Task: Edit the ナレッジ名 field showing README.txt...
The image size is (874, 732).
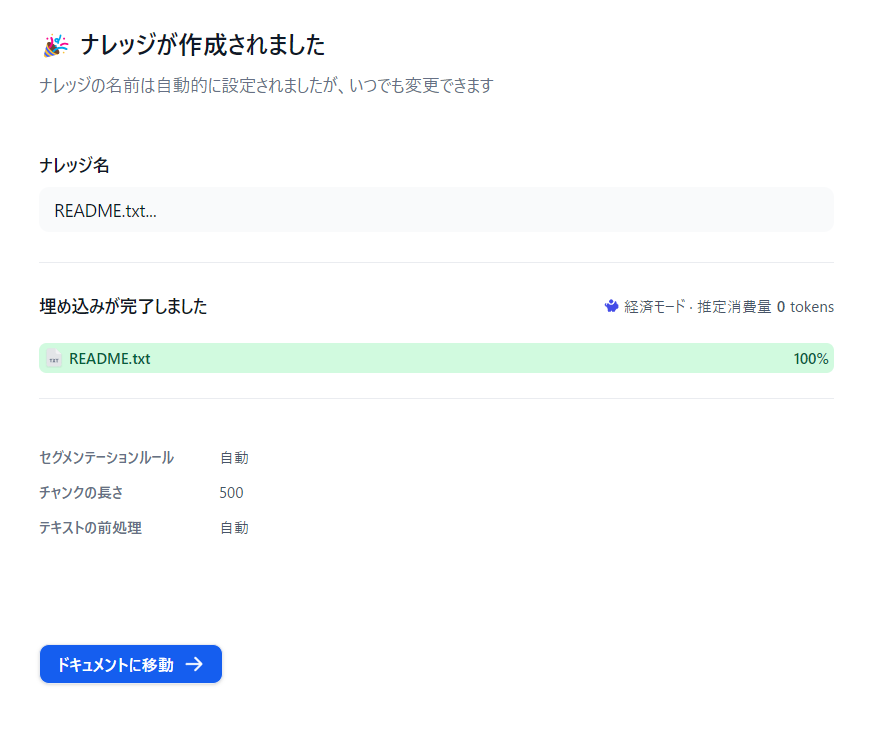Action: coord(436,210)
